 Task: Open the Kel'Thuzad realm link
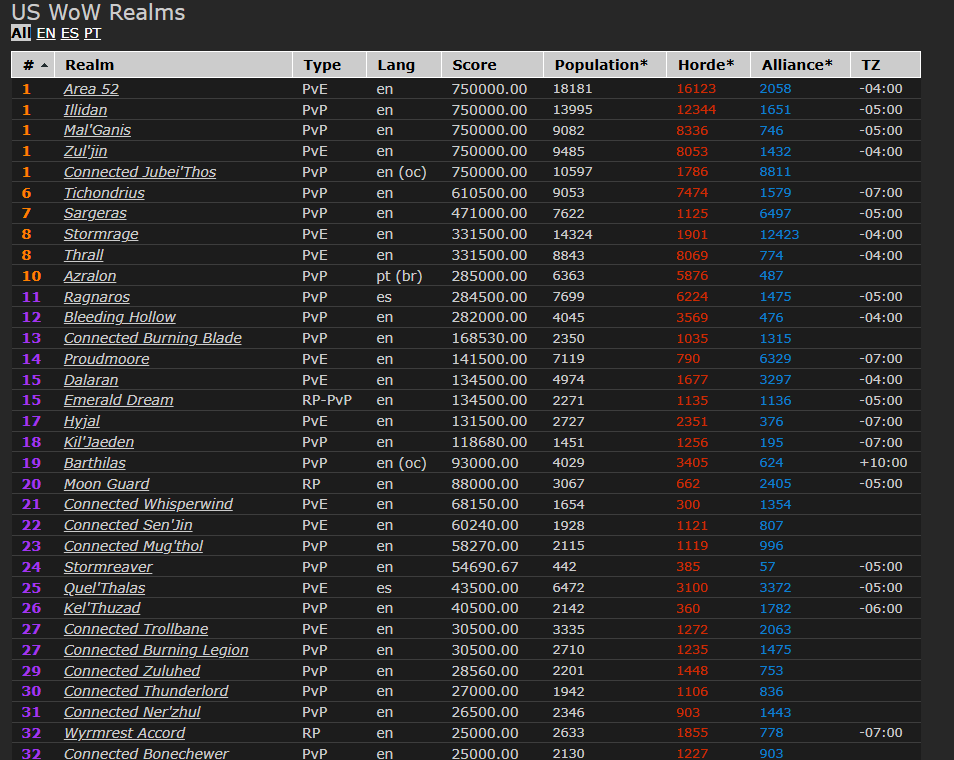pos(102,608)
